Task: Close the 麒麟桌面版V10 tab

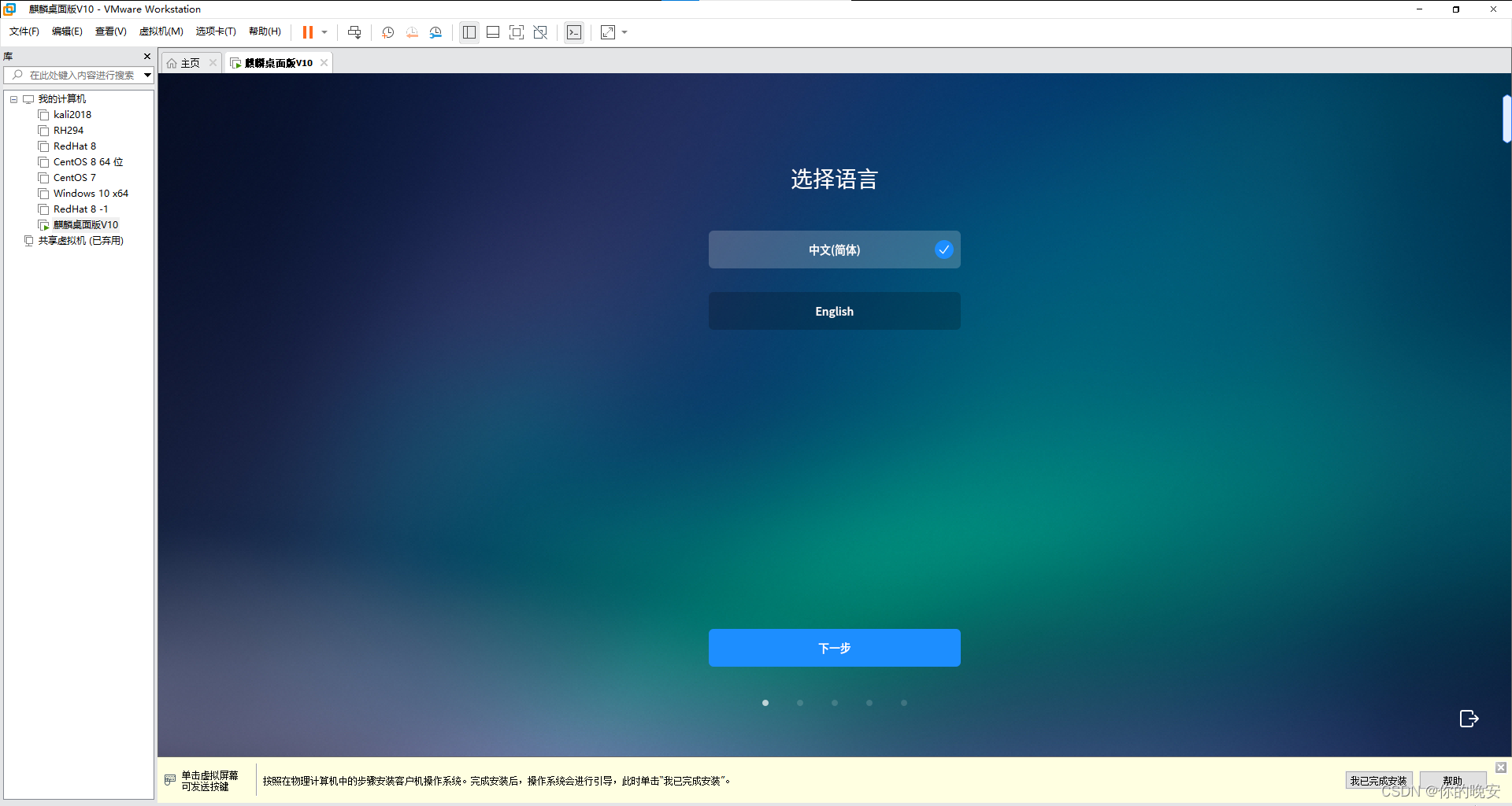Action: pyautogui.click(x=324, y=63)
